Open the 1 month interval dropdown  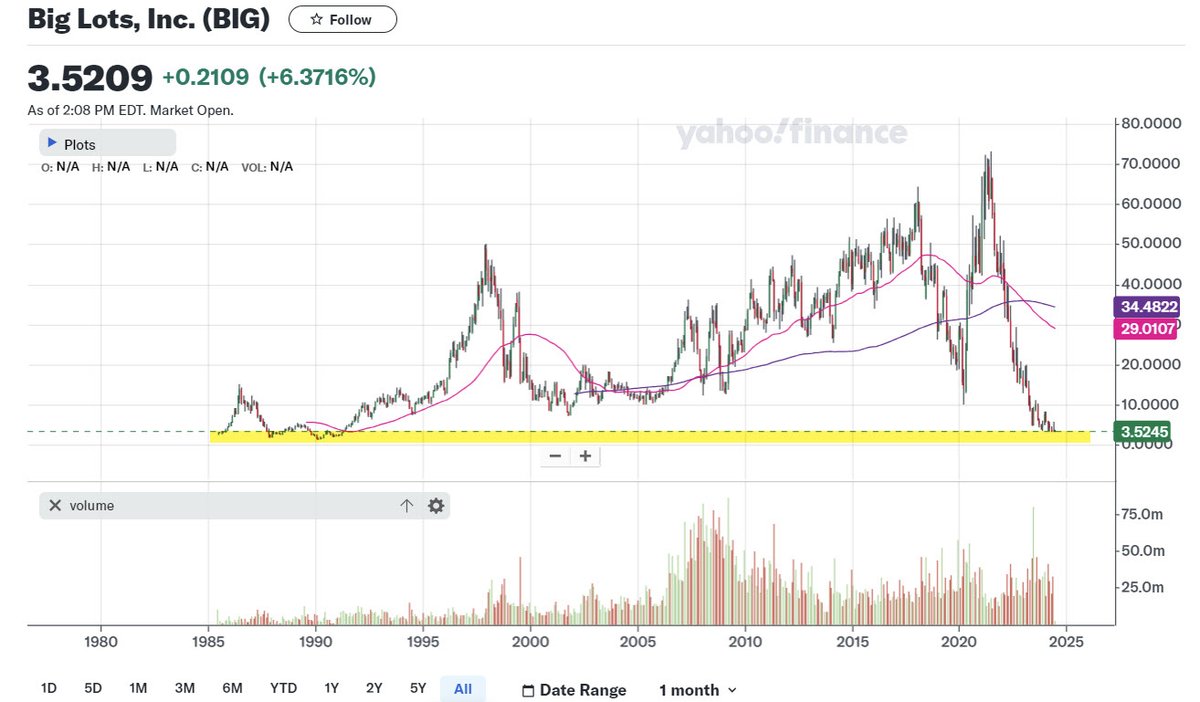pyautogui.click(x=698, y=690)
